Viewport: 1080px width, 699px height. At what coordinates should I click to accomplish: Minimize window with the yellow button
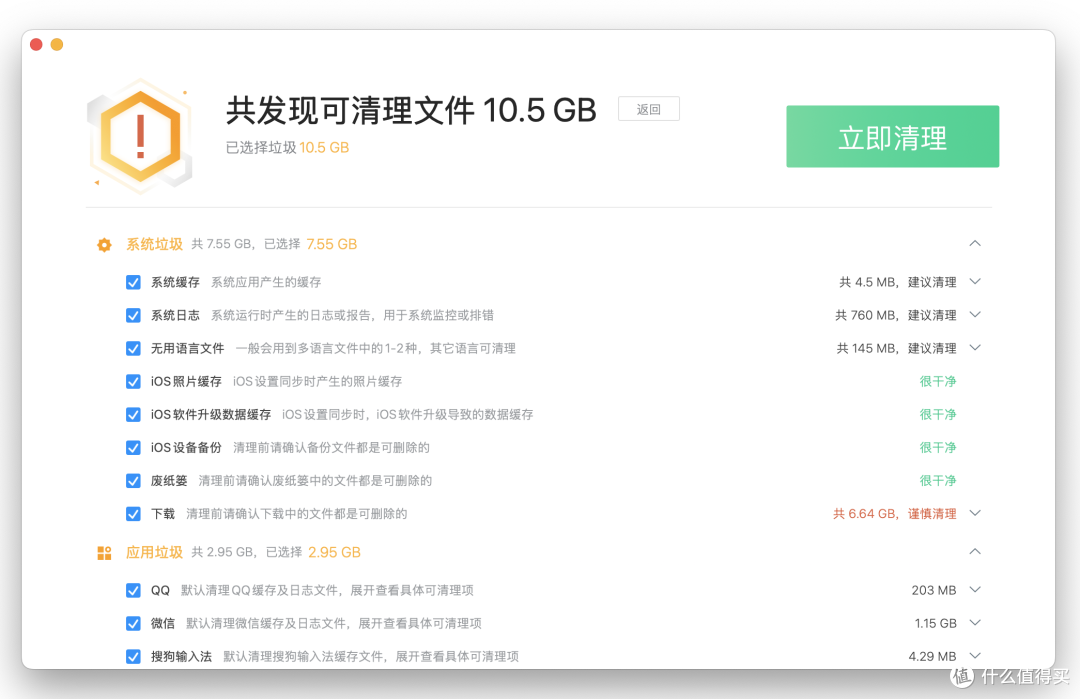(57, 45)
